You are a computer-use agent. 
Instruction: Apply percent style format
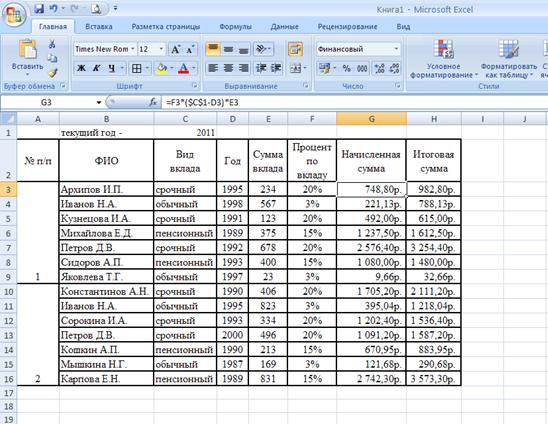pos(346,69)
